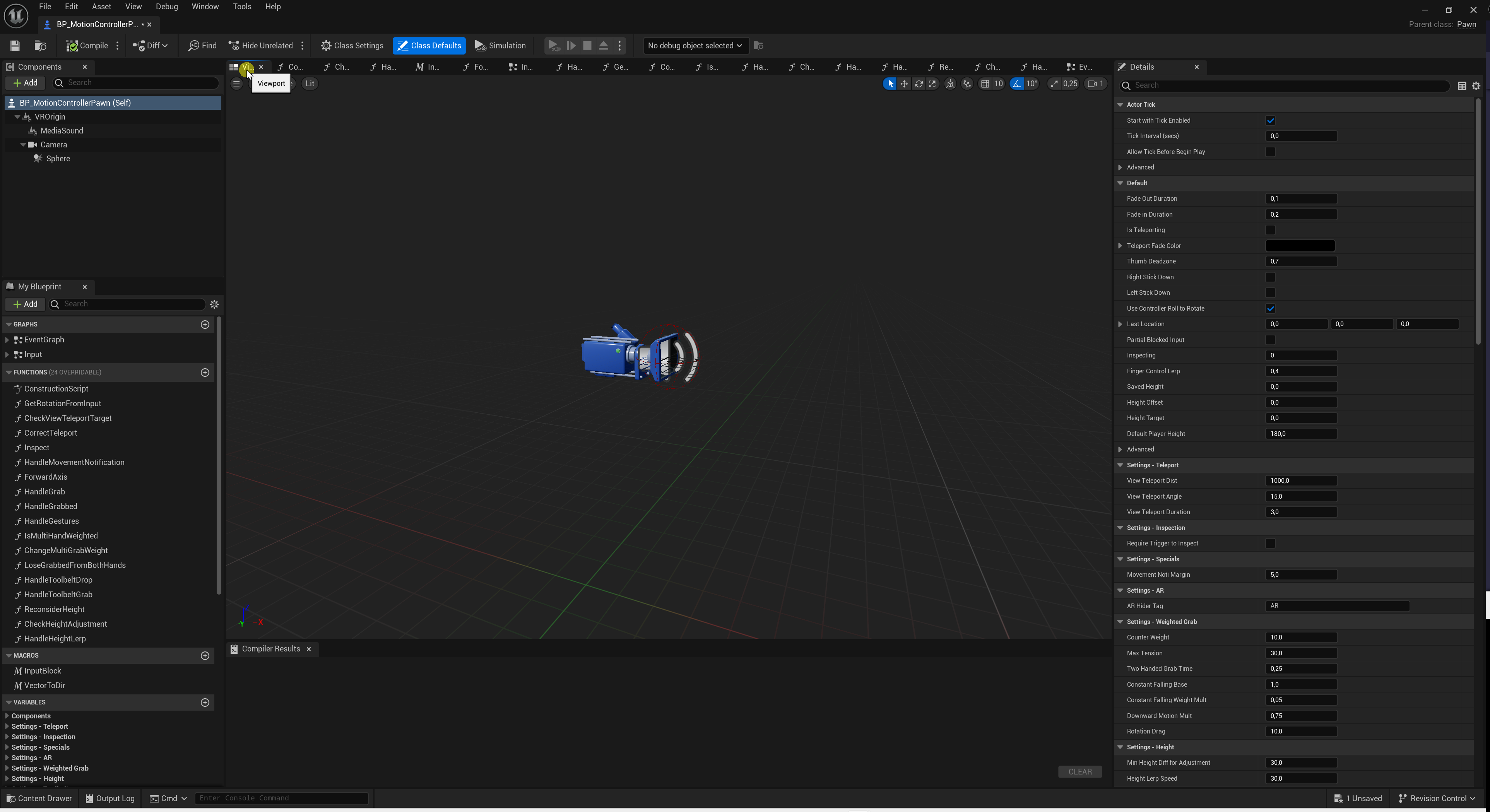Toggle Use Controller Roll to Rotate

(x=1270, y=309)
